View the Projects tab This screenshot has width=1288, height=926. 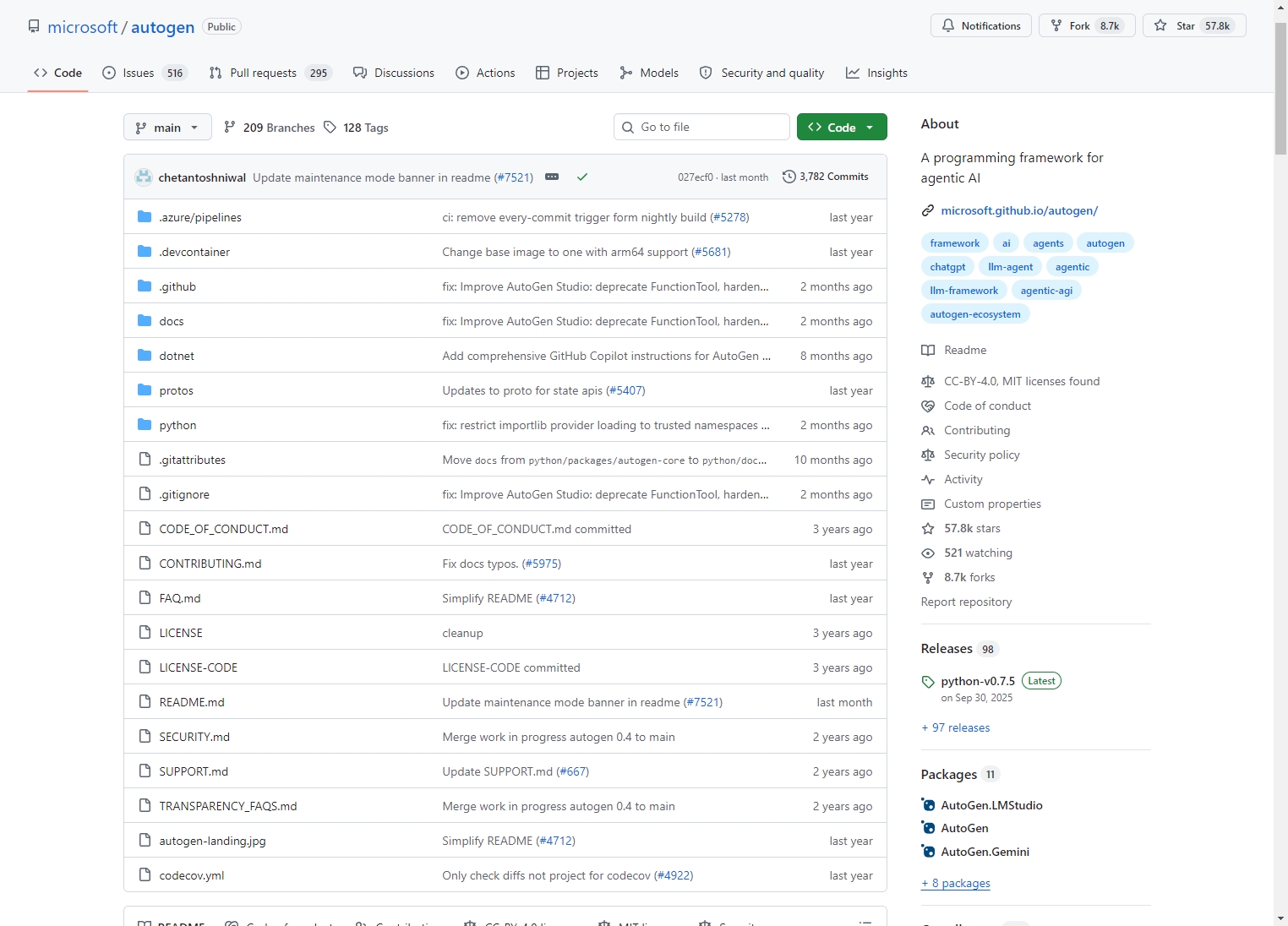click(x=567, y=73)
